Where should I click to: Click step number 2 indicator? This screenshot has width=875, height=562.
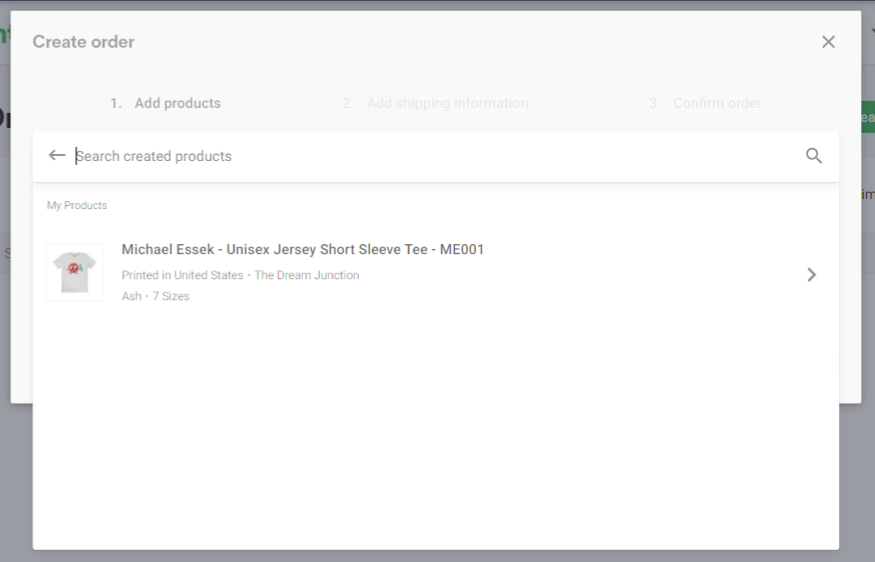tap(348, 103)
